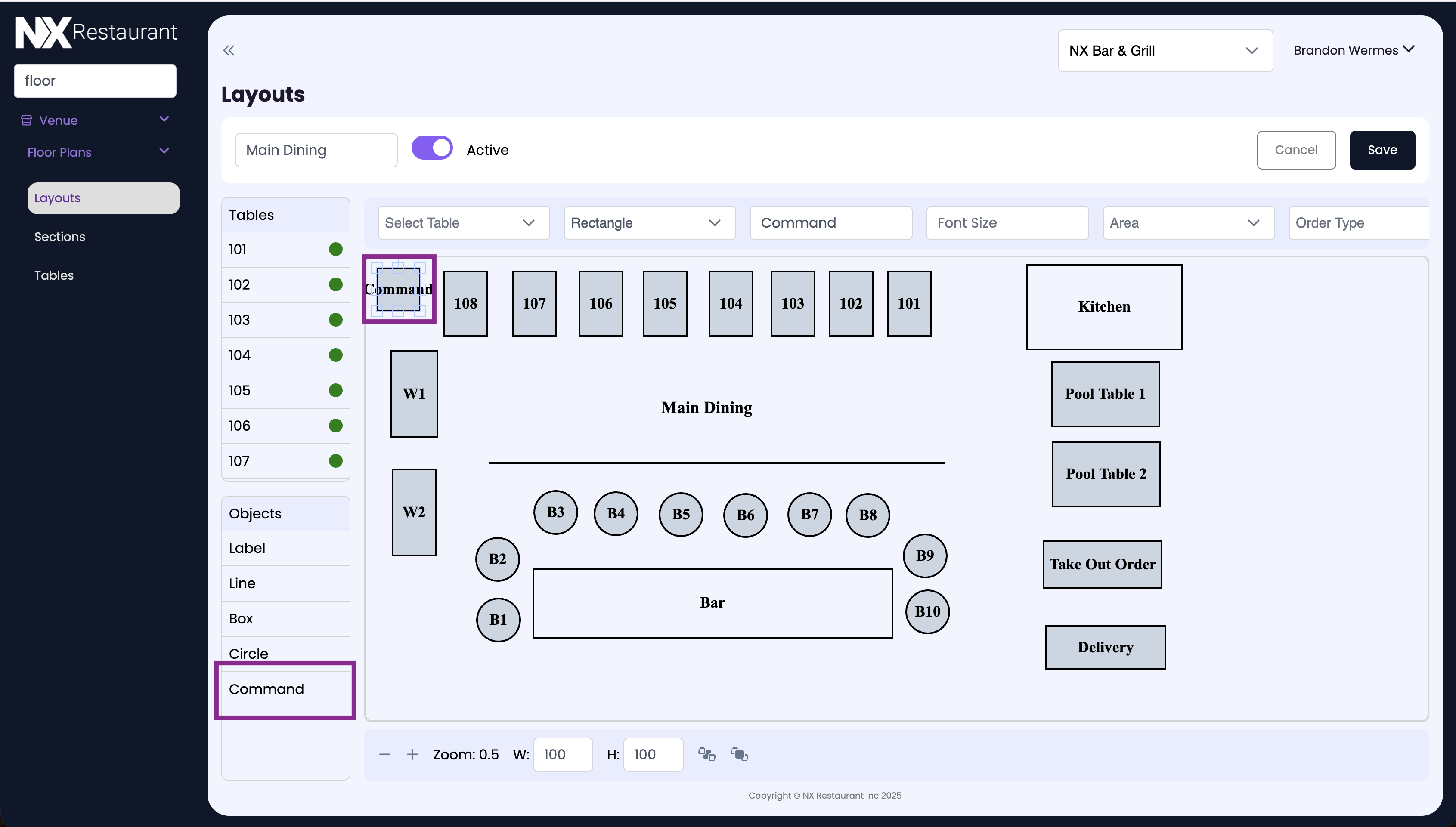Click the Font Size input field
The image size is (1456, 827).
1007,222
